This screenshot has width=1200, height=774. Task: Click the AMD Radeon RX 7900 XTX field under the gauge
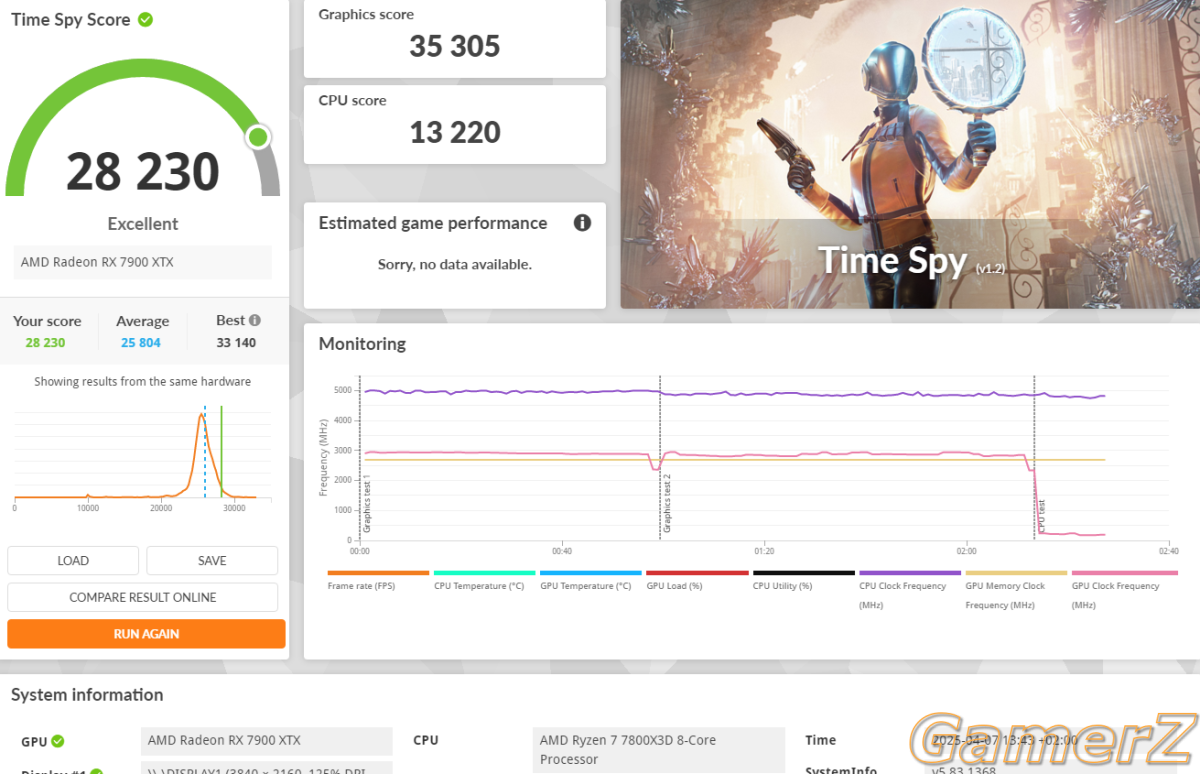[143, 262]
